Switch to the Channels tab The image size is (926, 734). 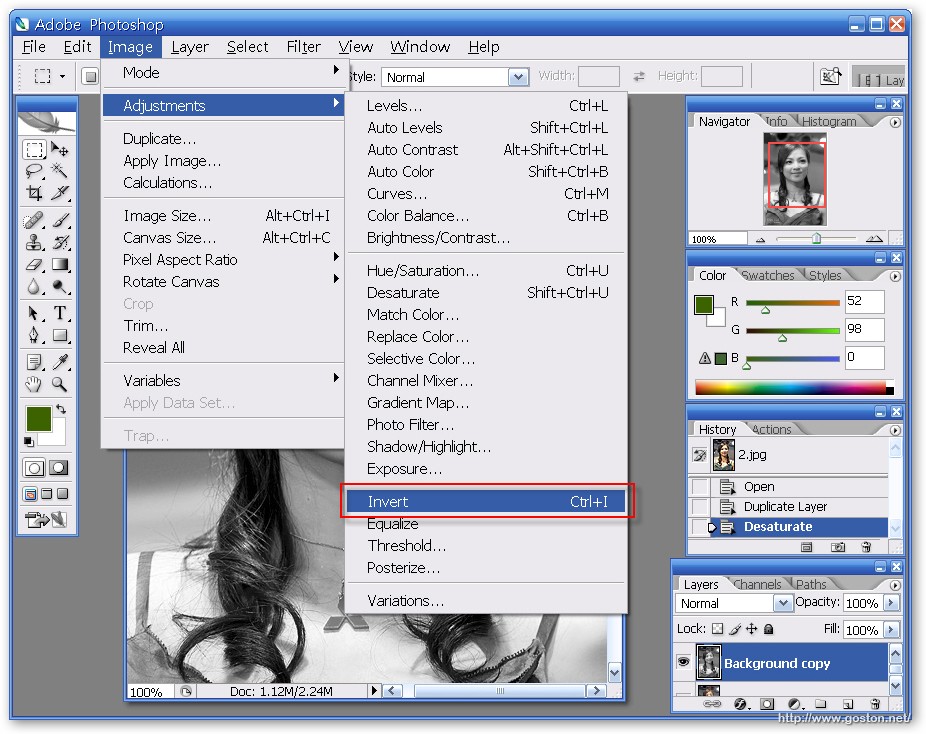[757, 584]
